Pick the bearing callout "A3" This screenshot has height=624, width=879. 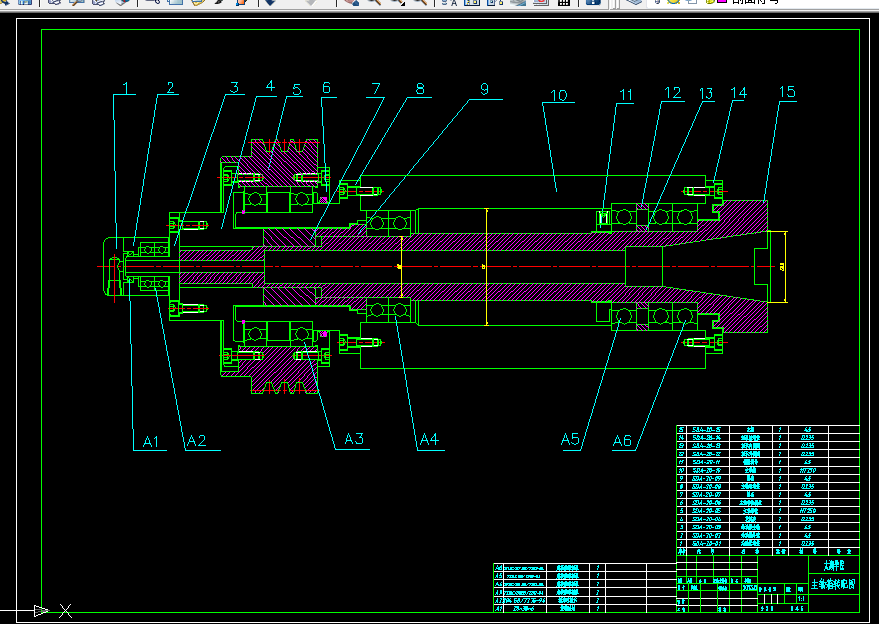354,438
